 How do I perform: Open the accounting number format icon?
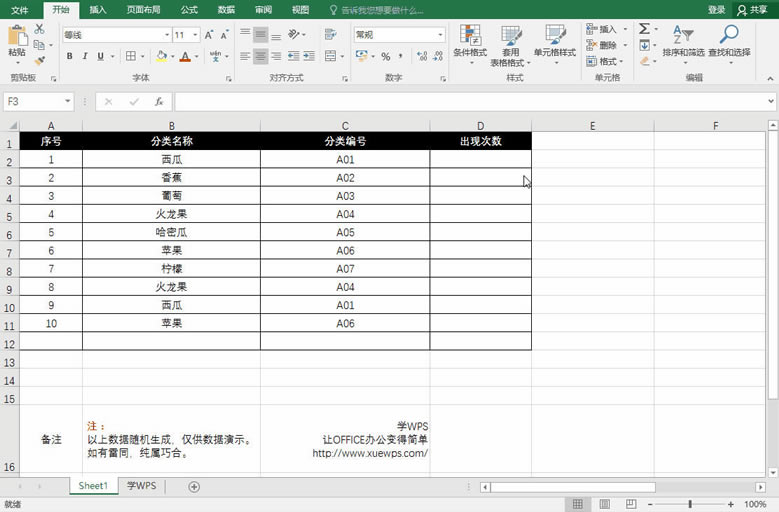(362, 56)
